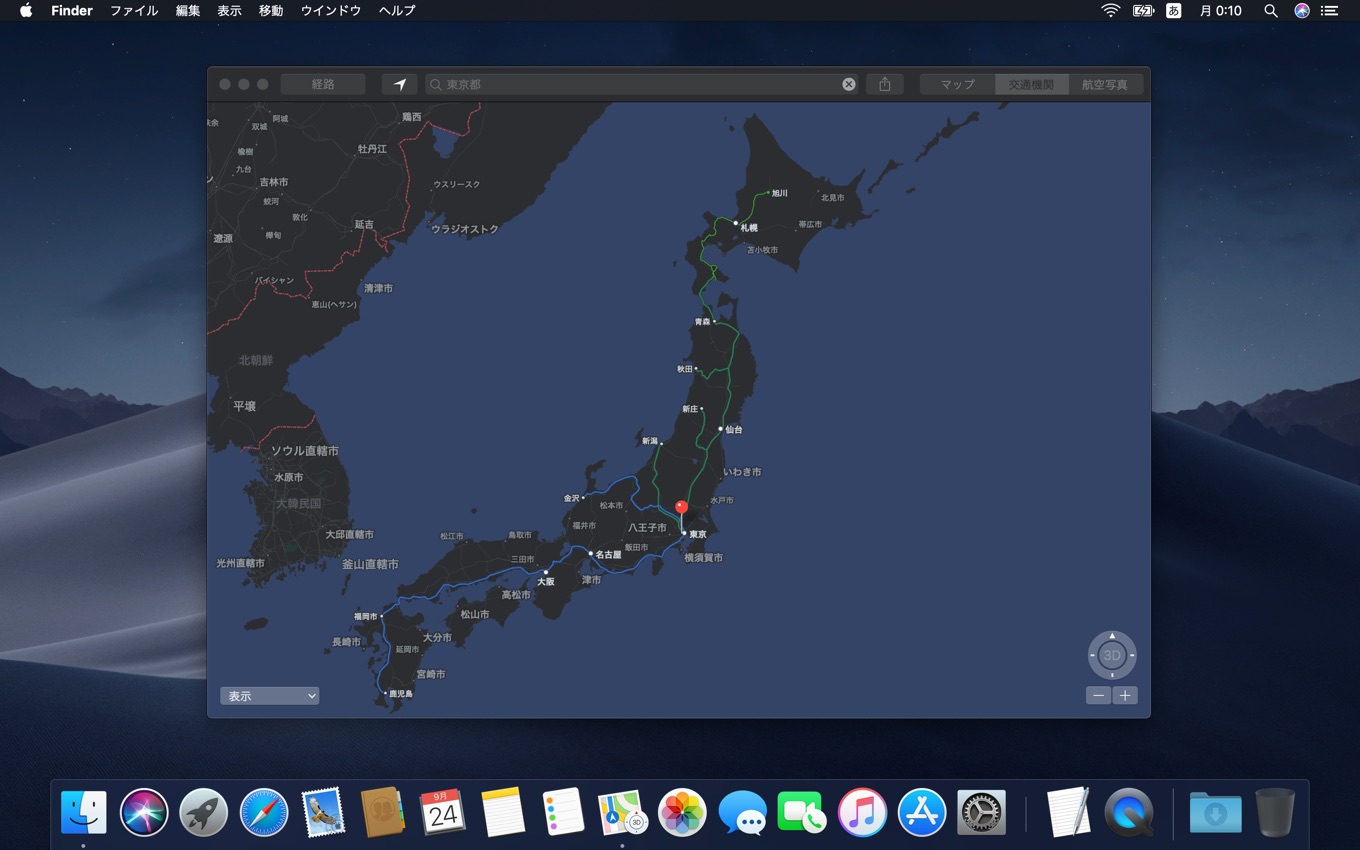Open Messages app in the Dock
This screenshot has width=1360, height=850.
pos(742,812)
